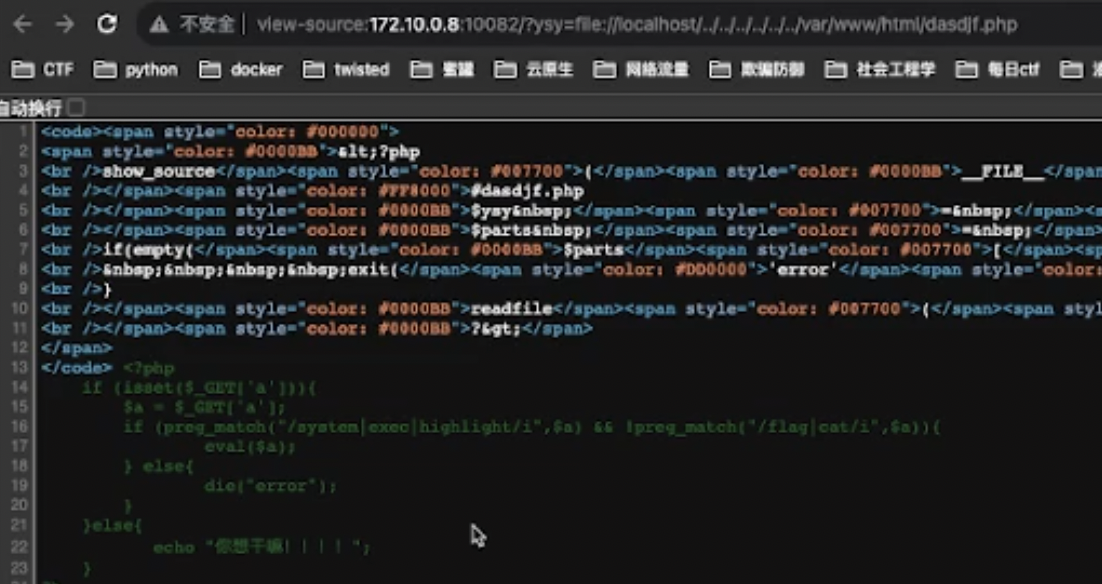
Task: Click the browser back arrow
Action: pos(21,24)
